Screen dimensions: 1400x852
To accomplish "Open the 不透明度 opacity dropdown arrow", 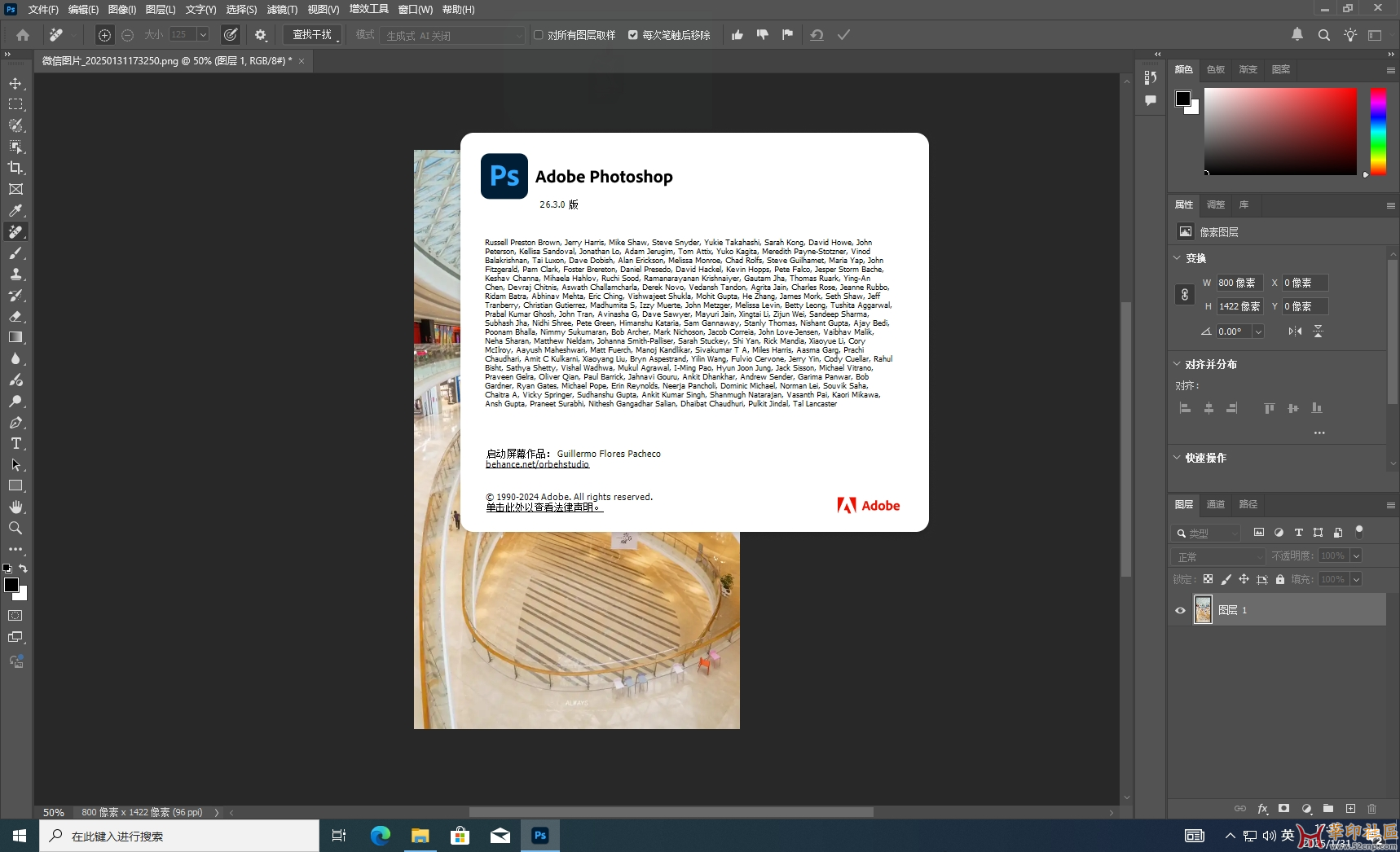I will [1356, 556].
